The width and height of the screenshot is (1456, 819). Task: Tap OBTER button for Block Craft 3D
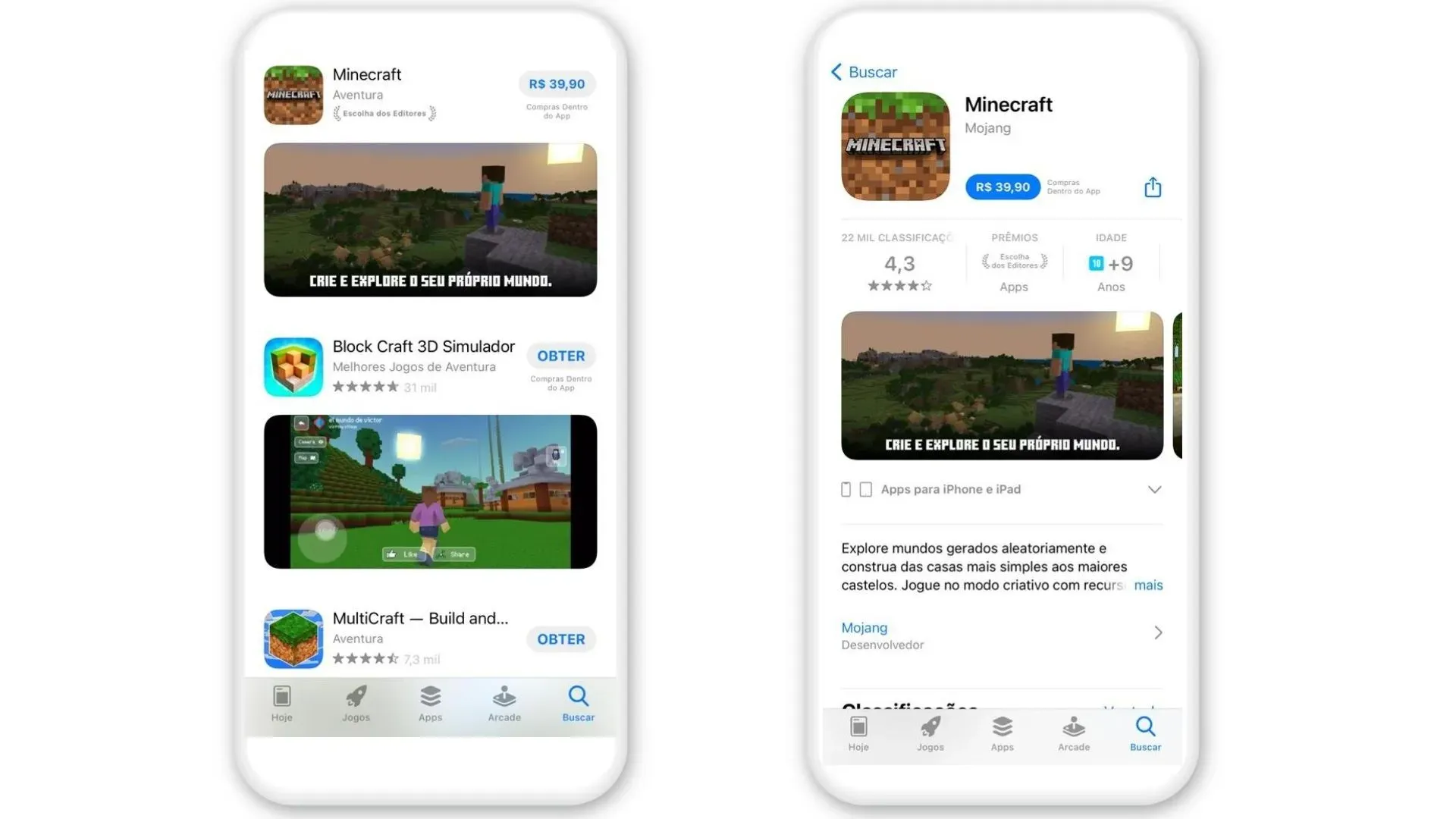click(x=559, y=356)
